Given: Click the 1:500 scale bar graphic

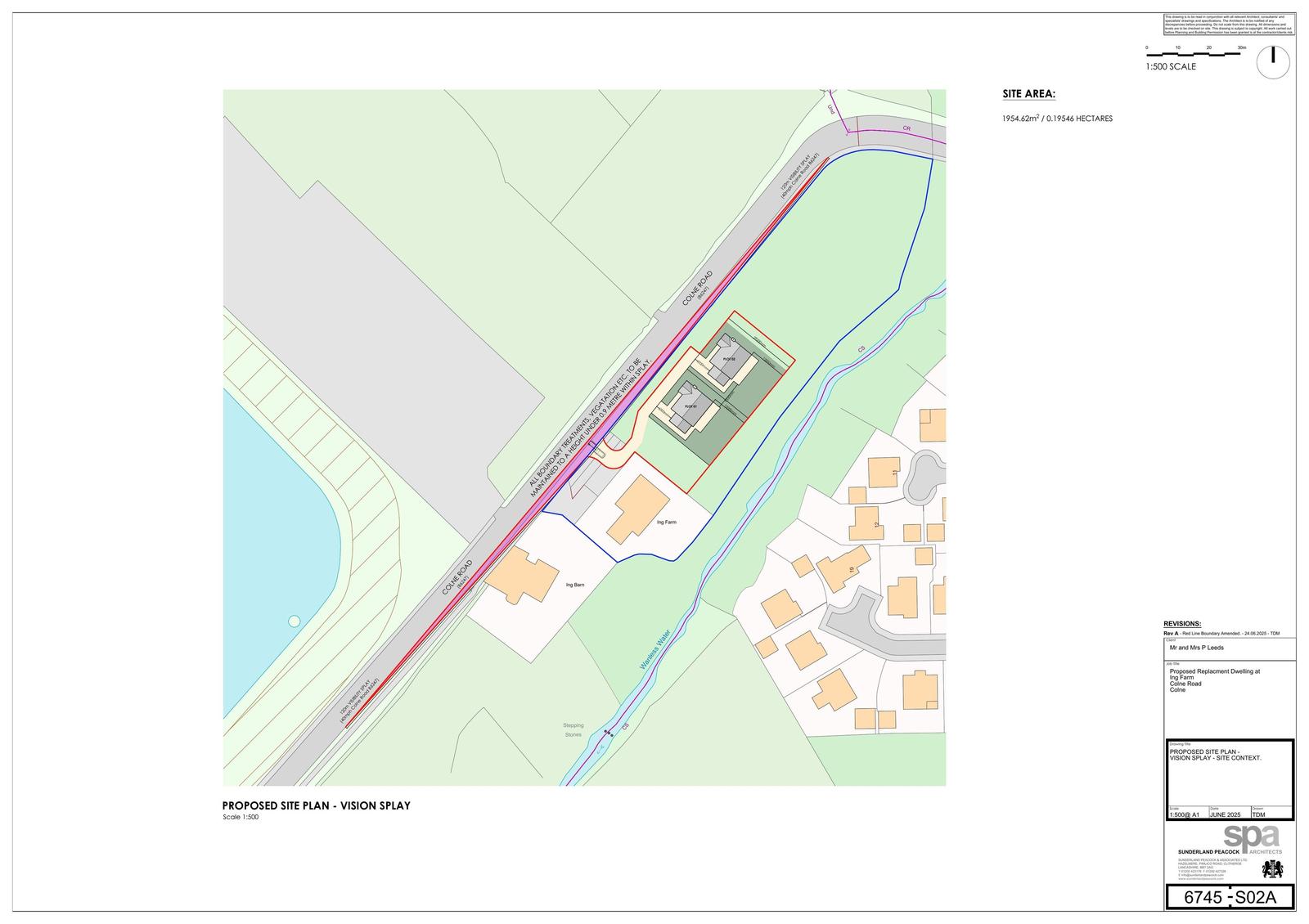Looking at the screenshot, I should tap(1196, 54).
